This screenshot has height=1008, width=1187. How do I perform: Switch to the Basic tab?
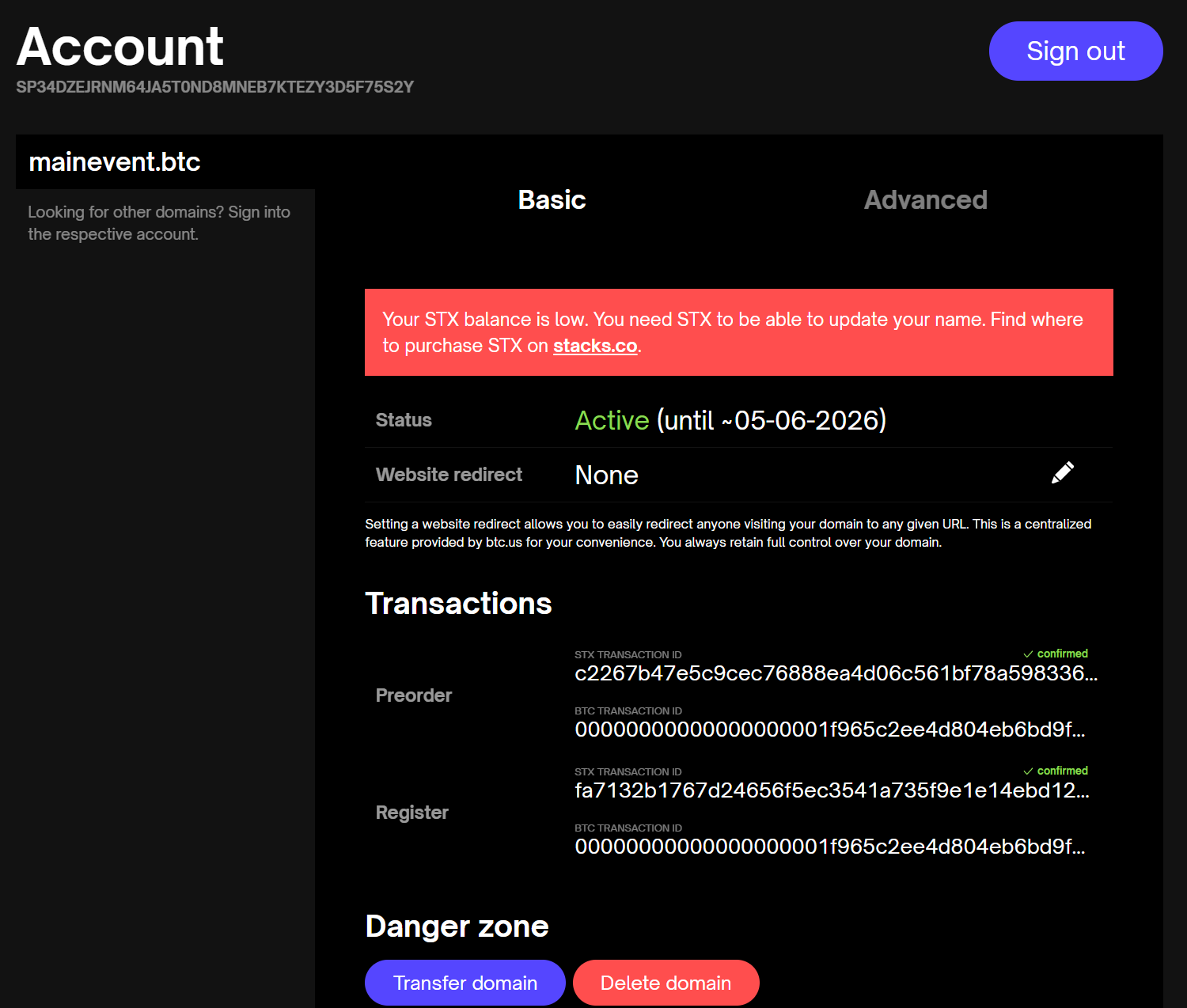[x=552, y=200]
